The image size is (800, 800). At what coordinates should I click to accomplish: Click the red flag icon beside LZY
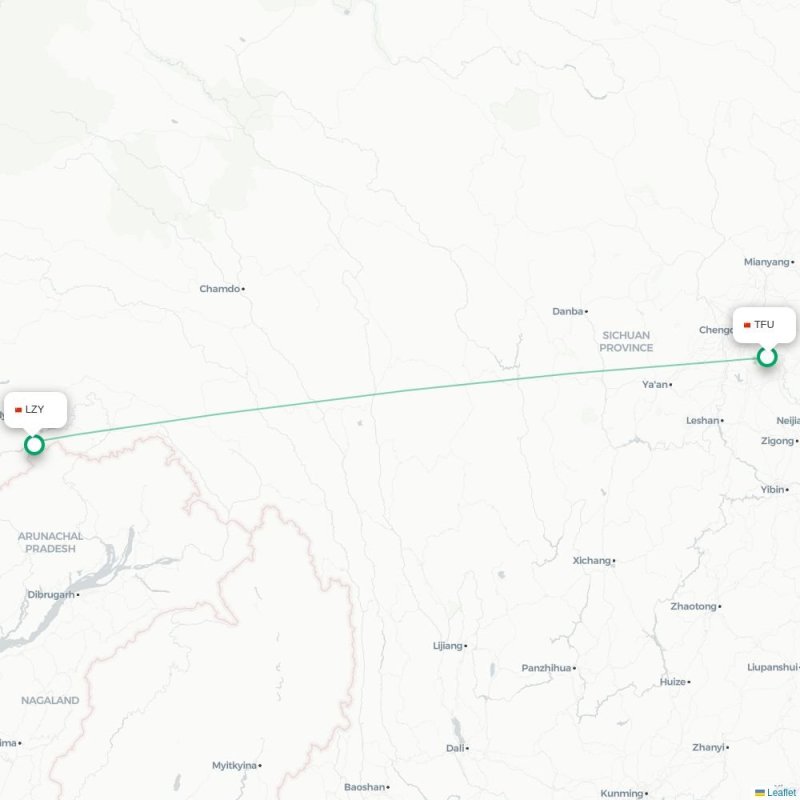pyautogui.click(x=18, y=410)
